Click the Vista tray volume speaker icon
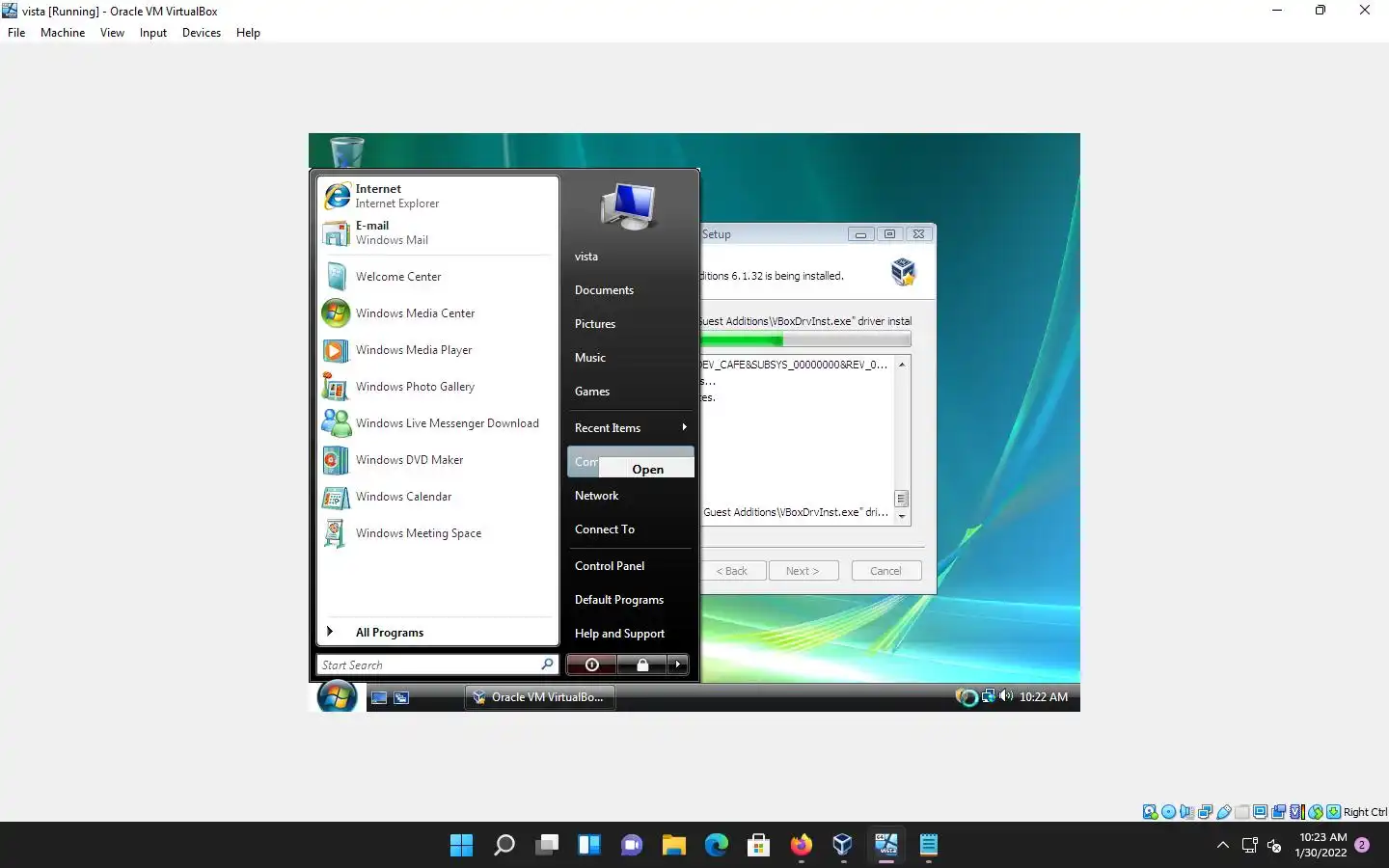 click(1006, 696)
